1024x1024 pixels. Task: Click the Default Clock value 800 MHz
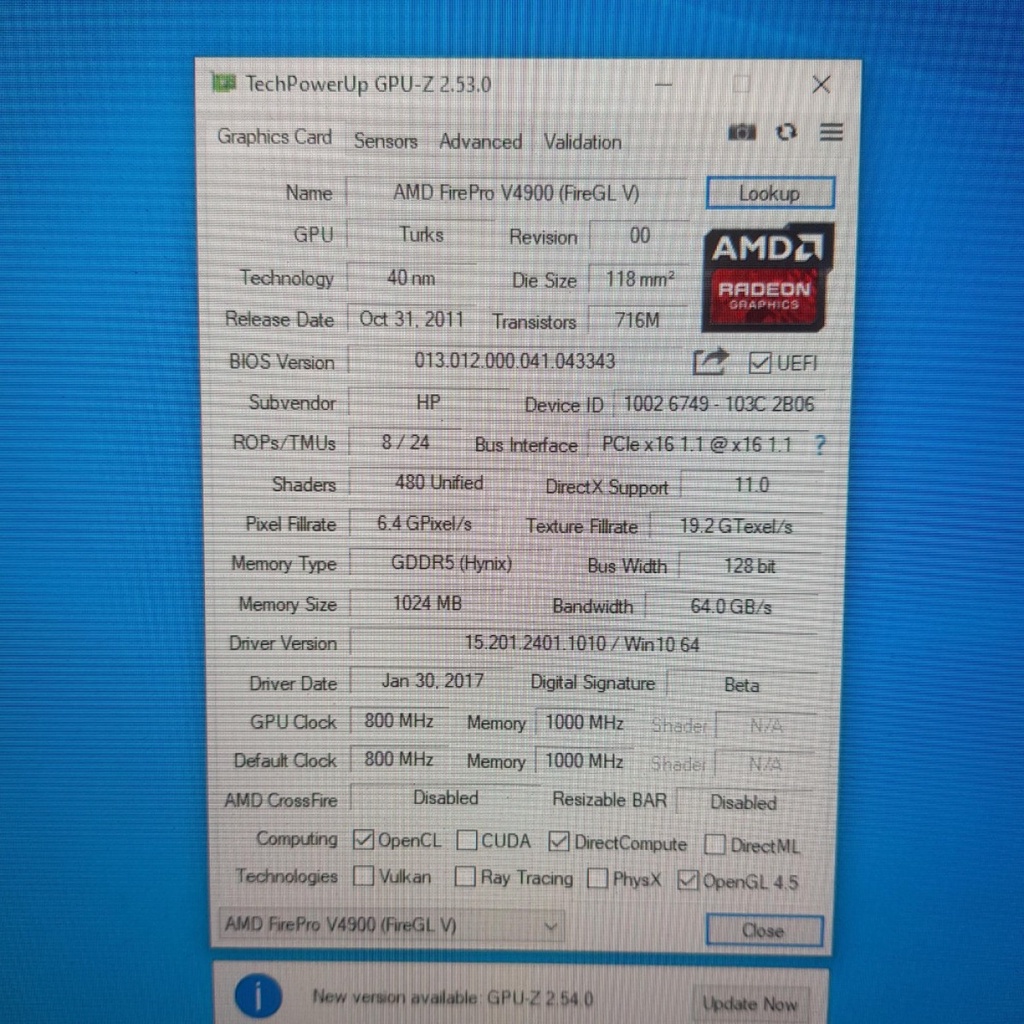coord(399,760)
